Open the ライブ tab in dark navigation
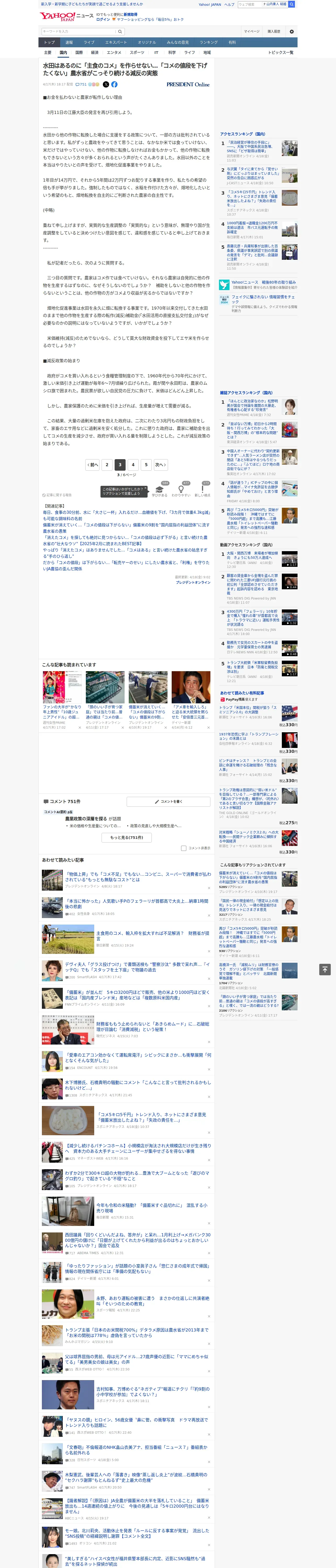Screen dimensions: 336x1568 click(x=89, y=43)
